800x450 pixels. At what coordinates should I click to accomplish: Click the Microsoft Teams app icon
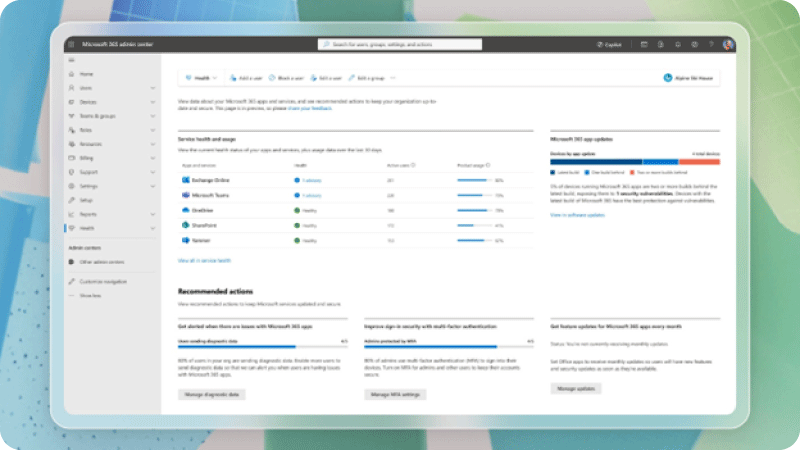186,195
